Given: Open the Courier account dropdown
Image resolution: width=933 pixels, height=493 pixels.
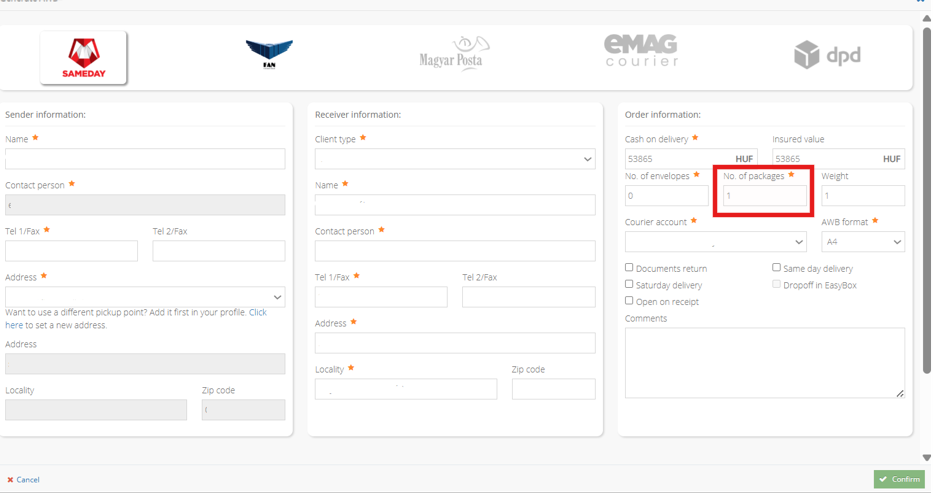Looking at the screenshot, I should coord(715,242).
